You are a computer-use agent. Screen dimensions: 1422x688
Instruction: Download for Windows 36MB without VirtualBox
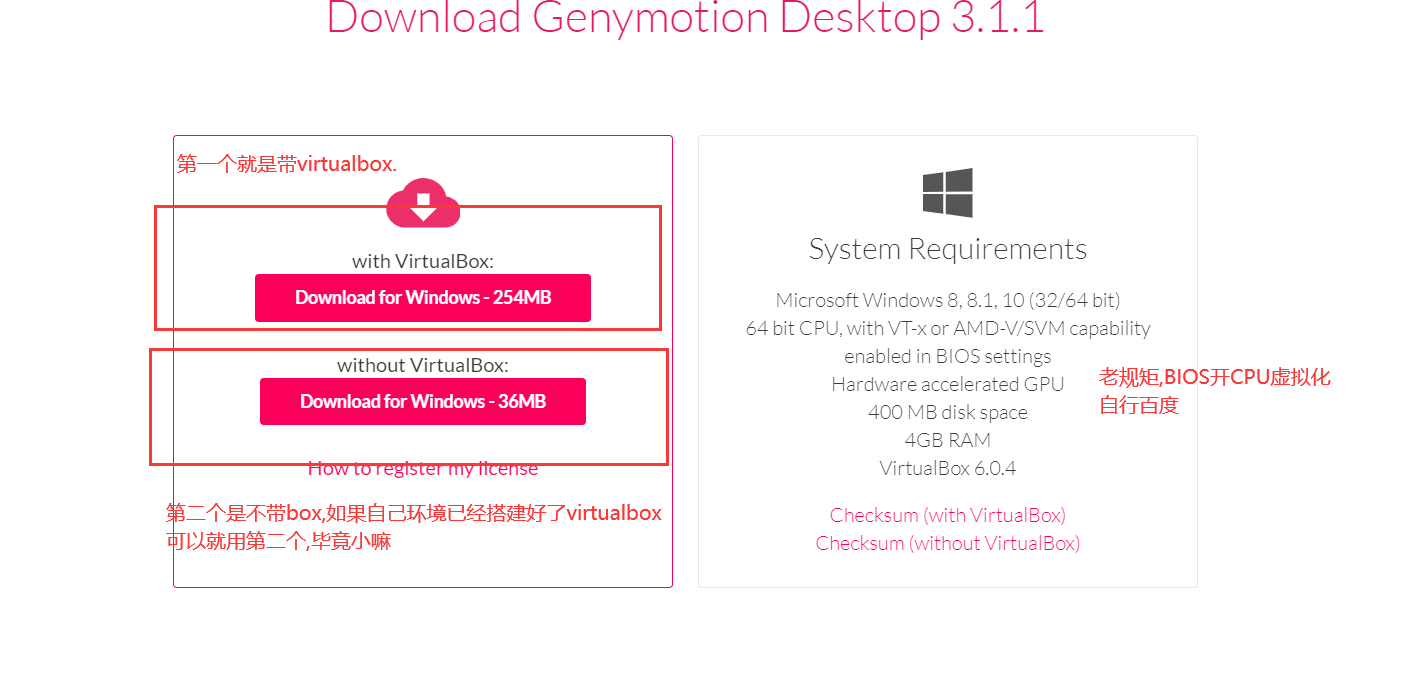coord(423,401)
